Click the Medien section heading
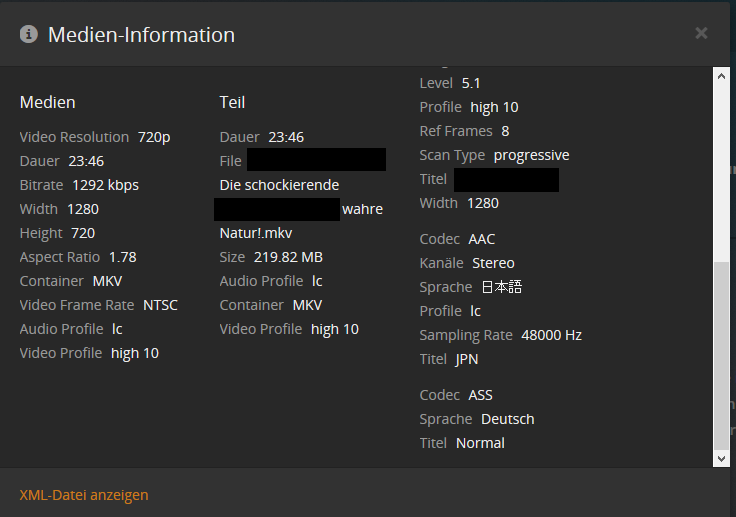736x517 pixels. click(47, 102)
